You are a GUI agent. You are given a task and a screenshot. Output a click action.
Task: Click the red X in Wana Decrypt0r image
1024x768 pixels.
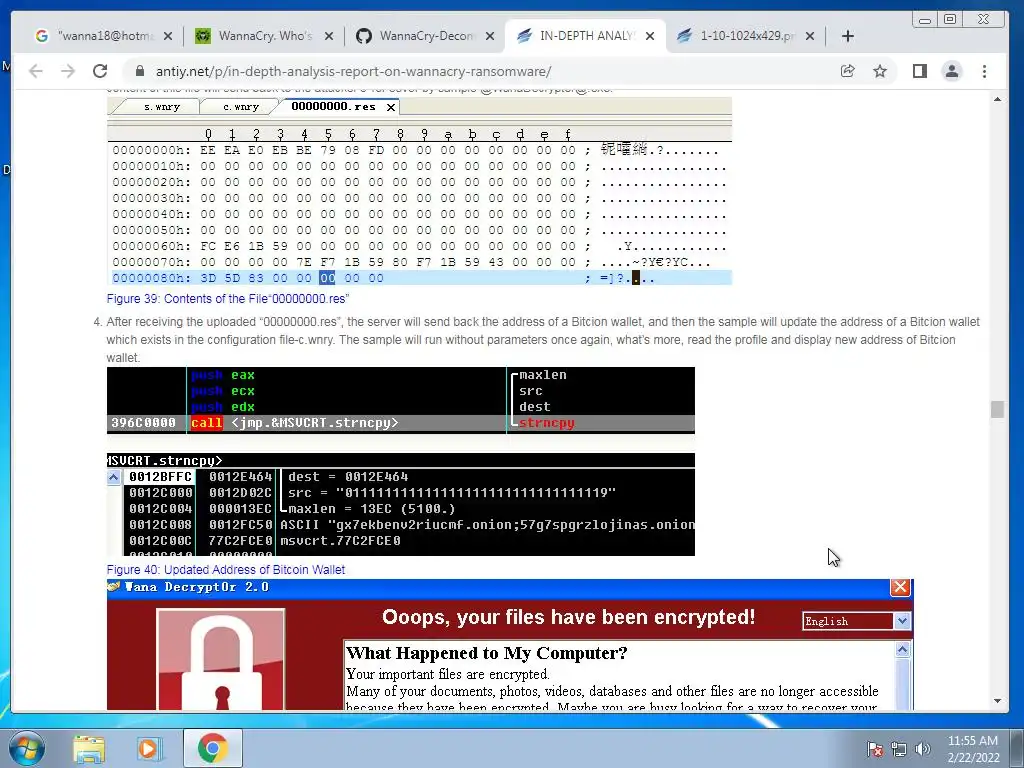pyautogui.click(x=901, y=587)
